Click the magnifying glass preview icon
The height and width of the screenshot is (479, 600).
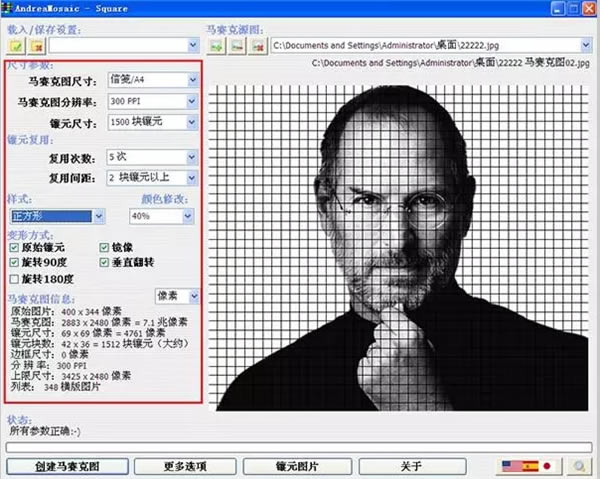[x=579, y=466]
